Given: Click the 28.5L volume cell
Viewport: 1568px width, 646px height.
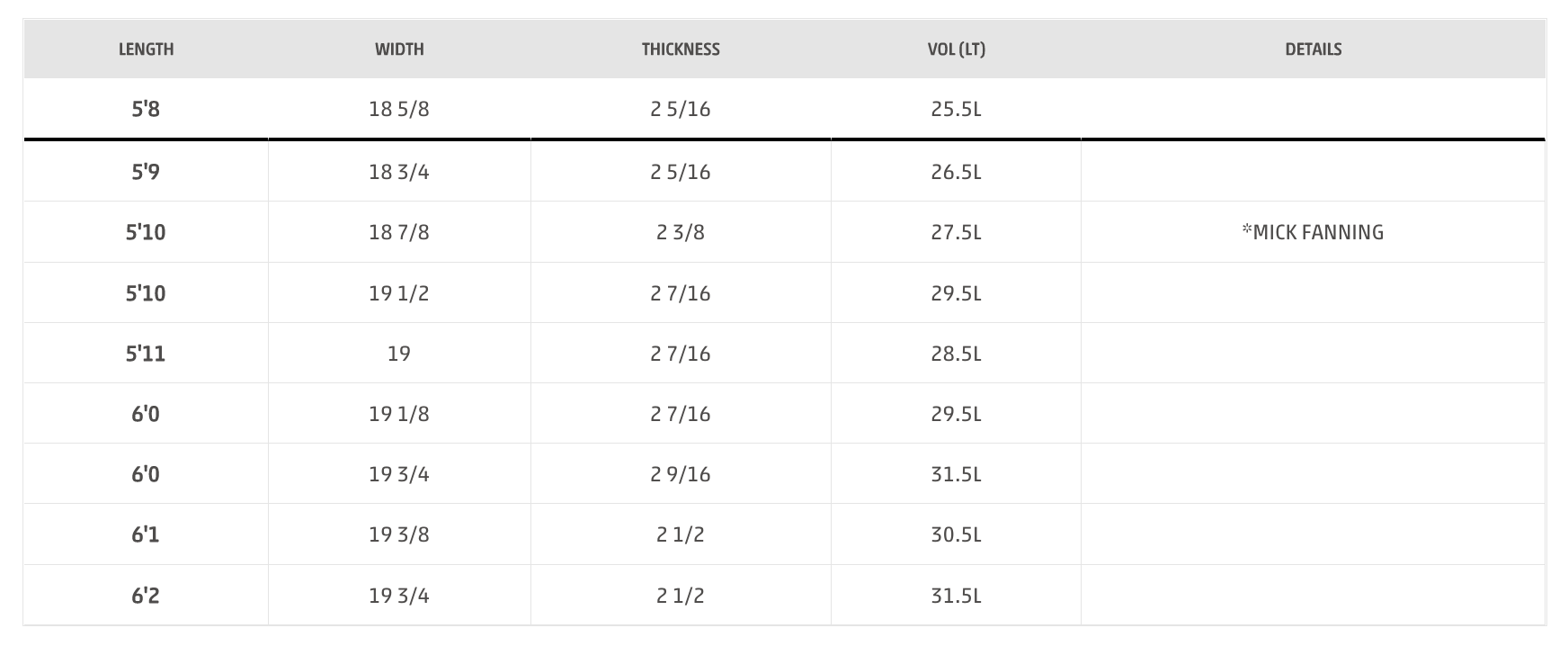Looking at the screenshot, I should (956, 353).
